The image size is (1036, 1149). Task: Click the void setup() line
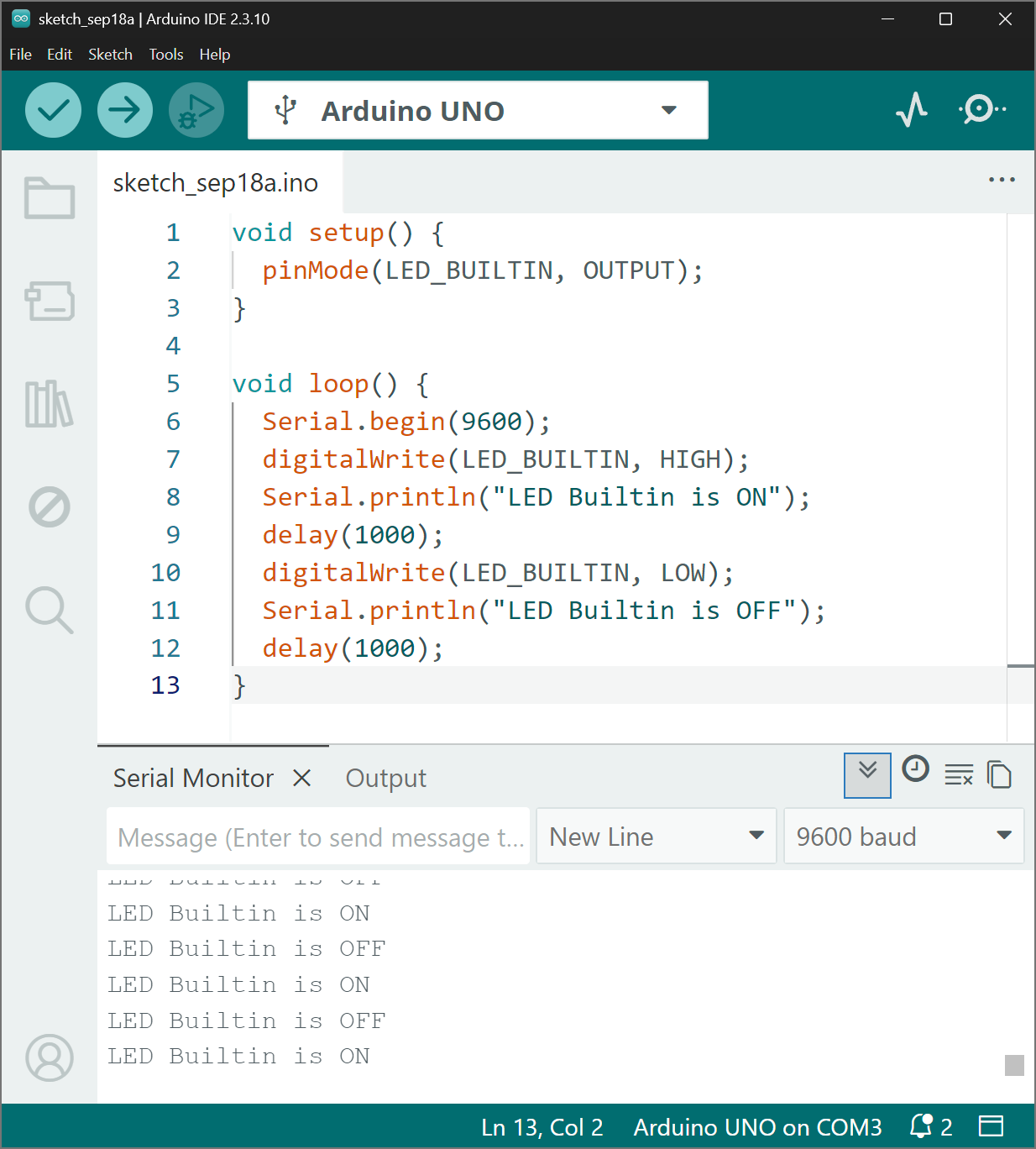(x=338, y=233)
